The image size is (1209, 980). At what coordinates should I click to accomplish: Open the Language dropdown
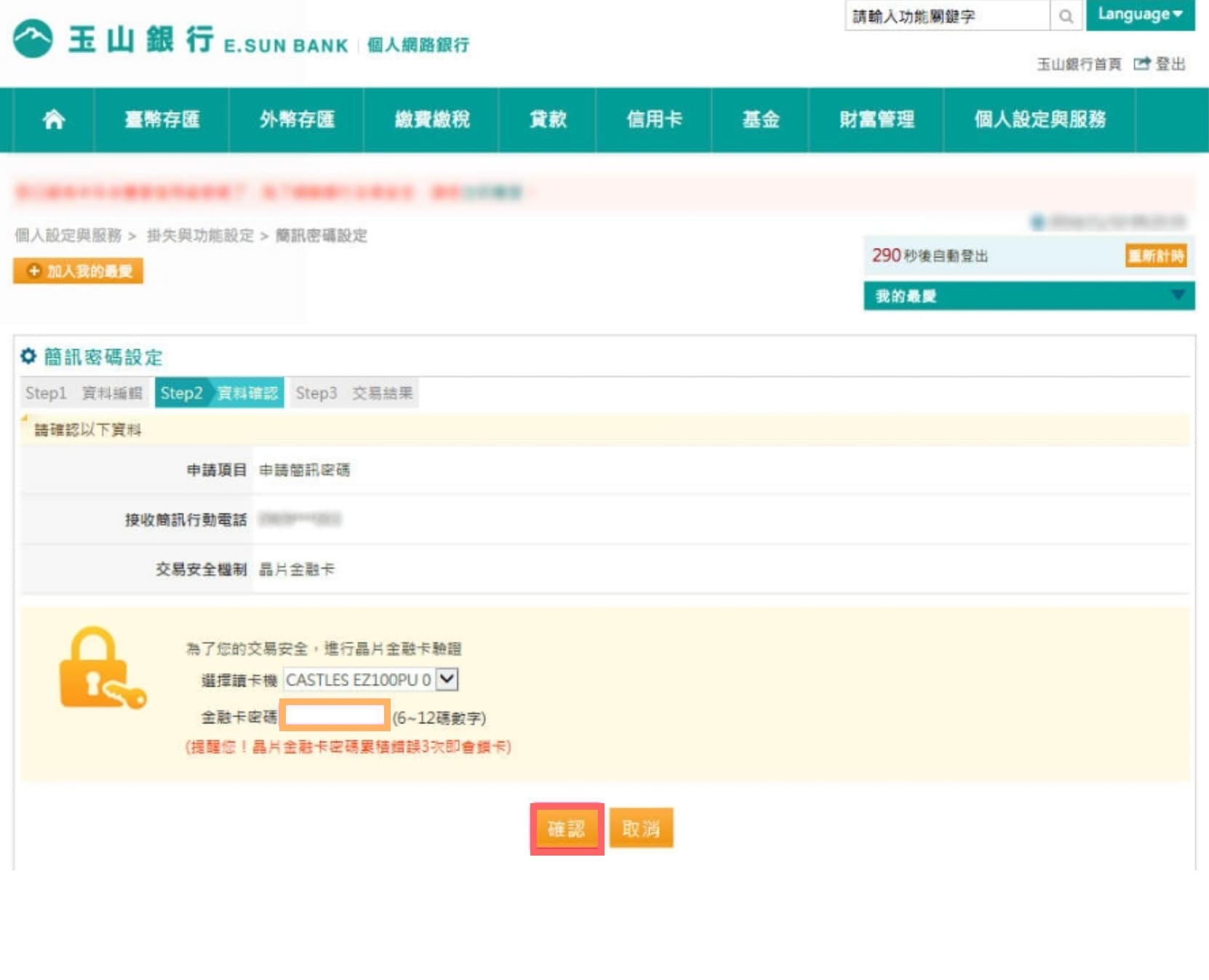tap(1140, 15)
